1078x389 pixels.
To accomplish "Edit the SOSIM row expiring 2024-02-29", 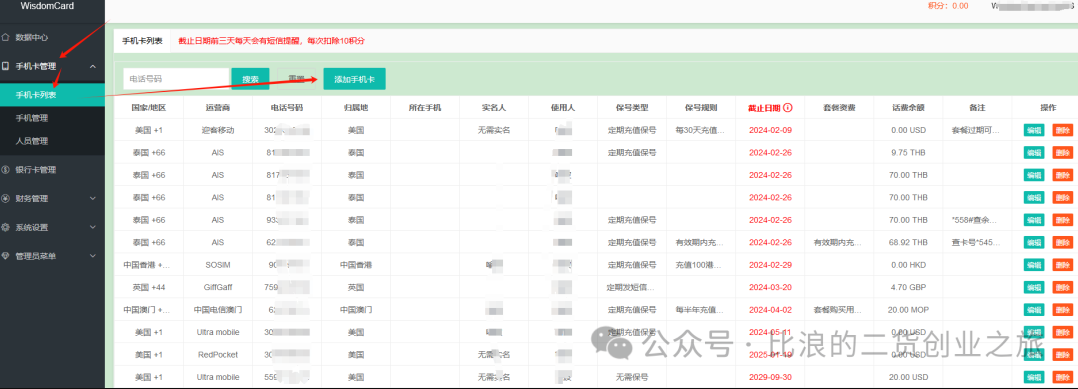I will pyautogui.click(x=1033, y=265).
